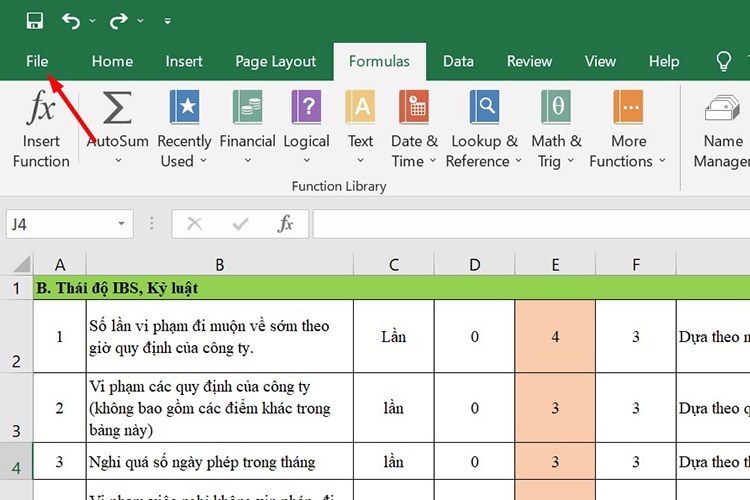Viewport: 750px width, 500px height.
Task: Click cell 'B. Thái độ IBS, Kỷ luật'
Action: 392,288
